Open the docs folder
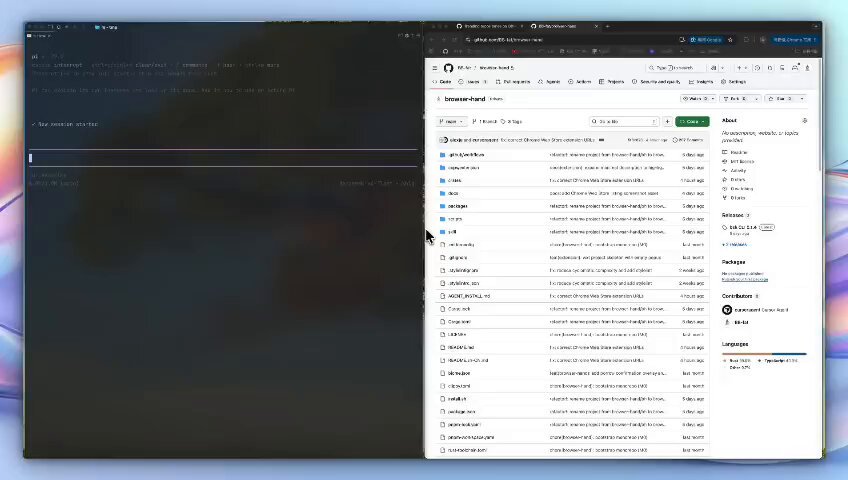 pos(453,194)
